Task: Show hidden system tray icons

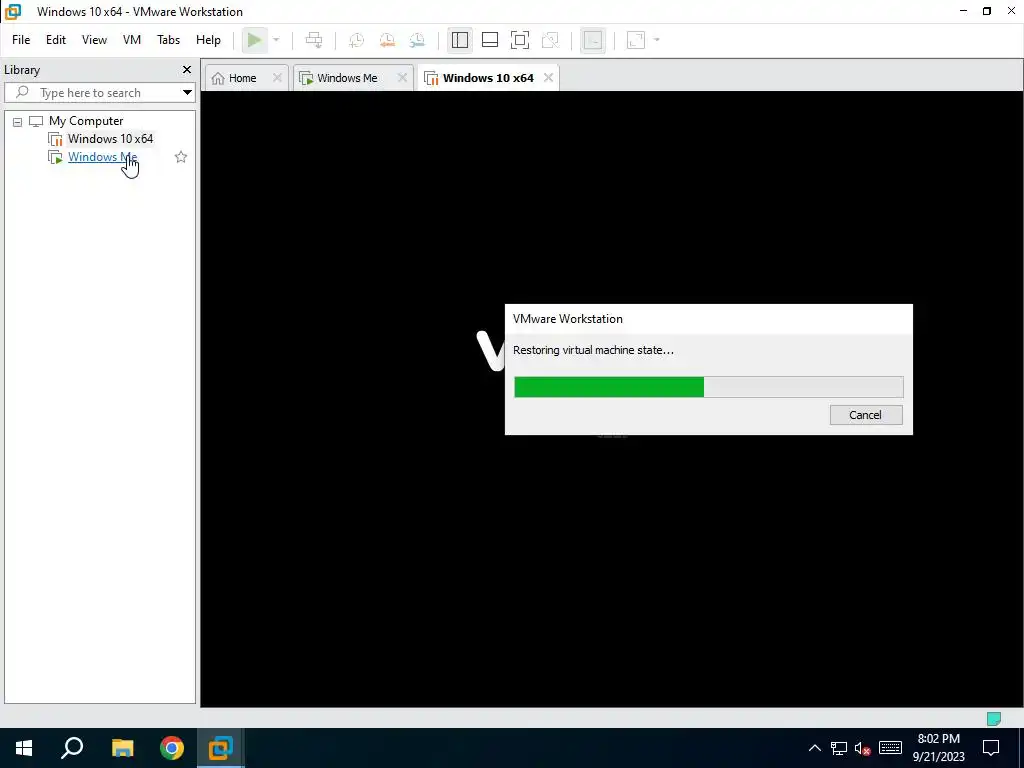Action: pyautogui.click(x=814, y=748)
